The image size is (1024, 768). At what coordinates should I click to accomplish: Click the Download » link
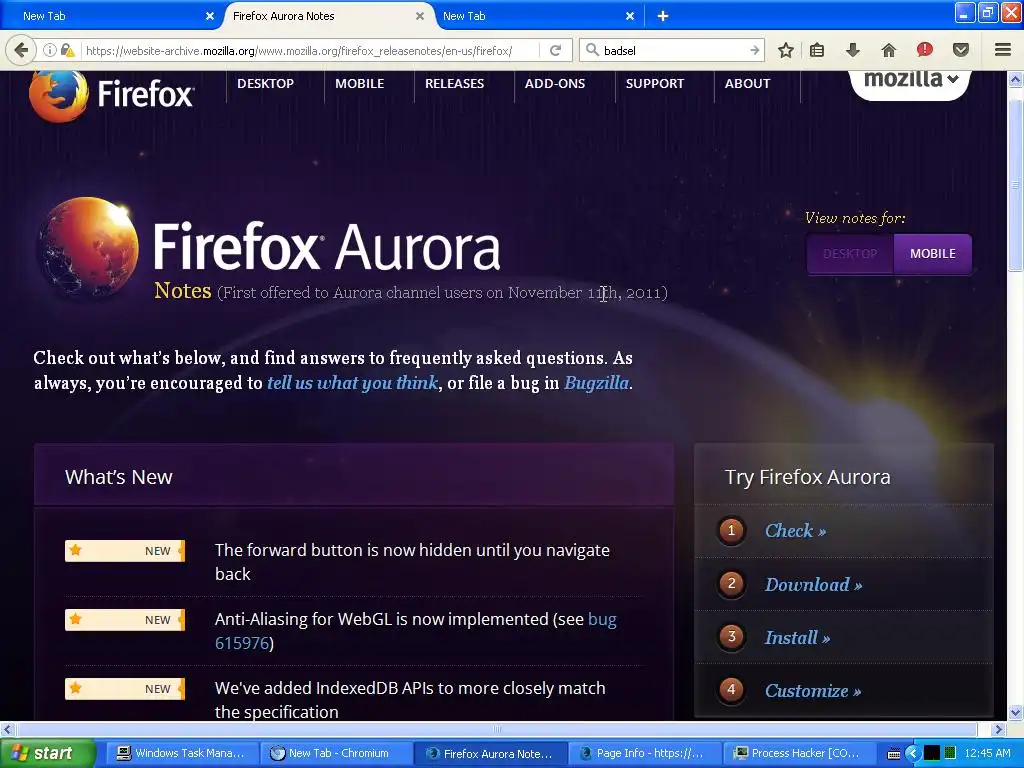coord(814,584)
